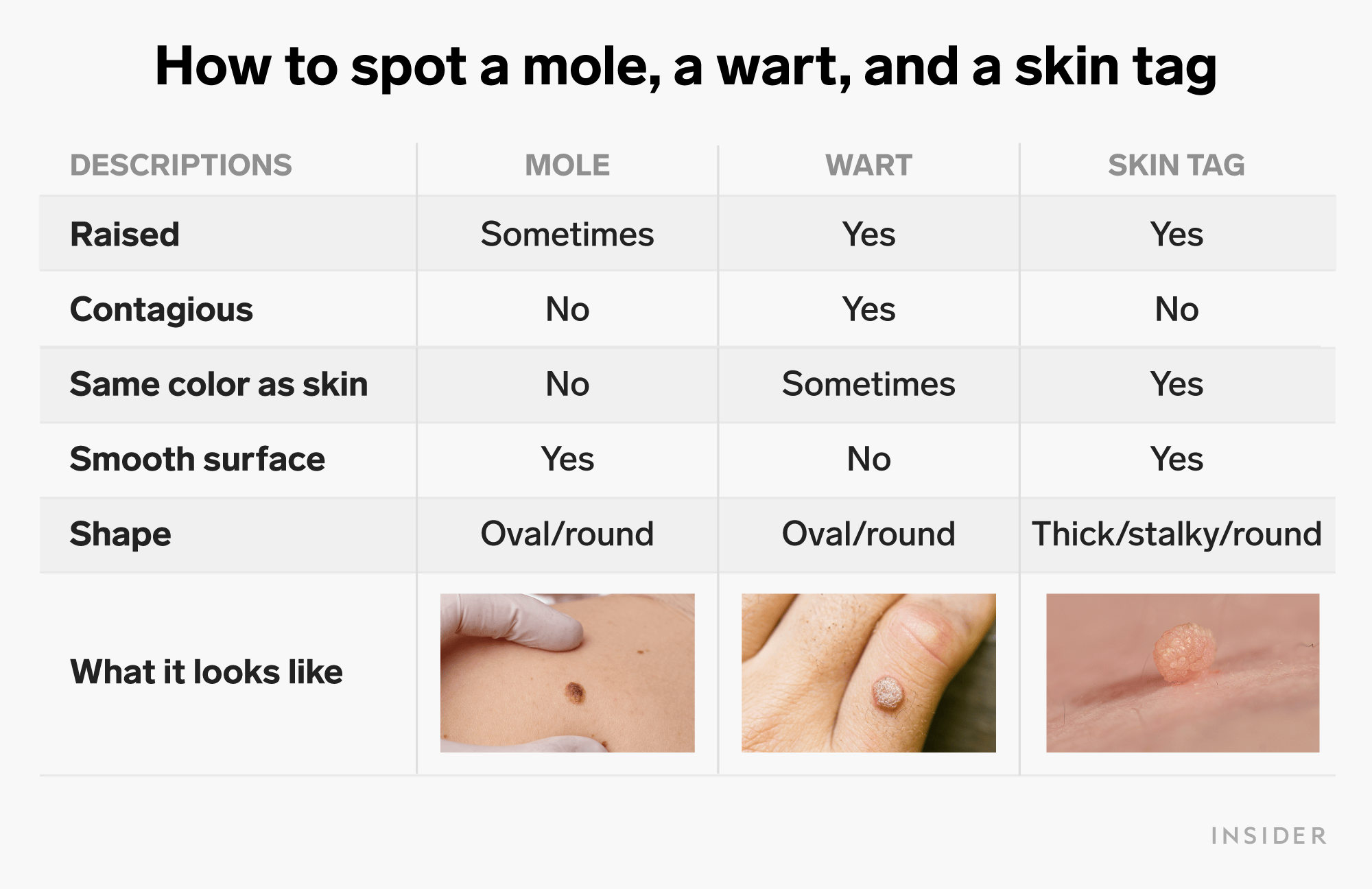Click the Same color as skin label
This screenshot has width=1372, height=889.
[219, 384]
